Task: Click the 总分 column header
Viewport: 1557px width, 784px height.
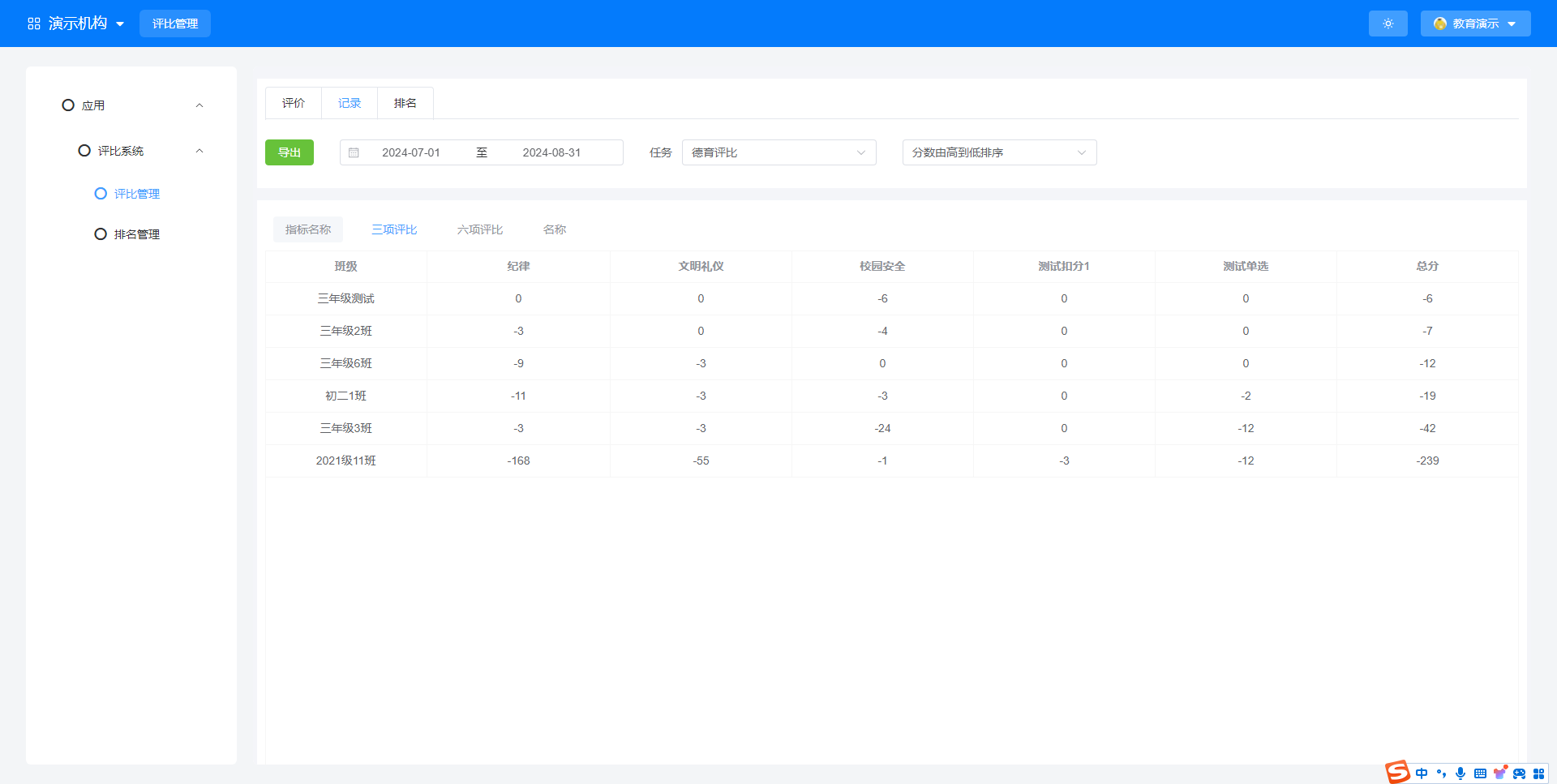Action: [1427, 266]
